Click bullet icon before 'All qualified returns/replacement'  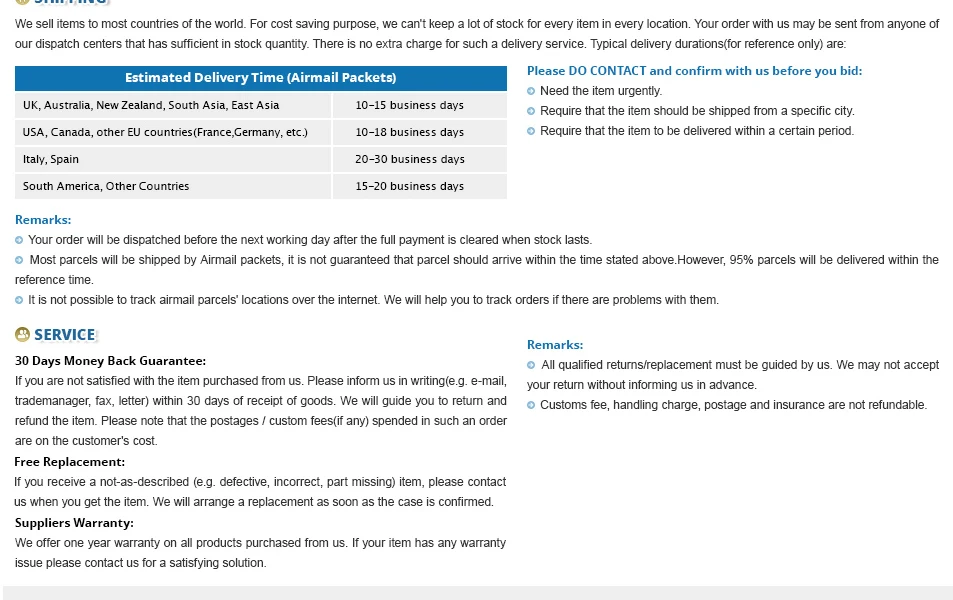tap(531, 365)
